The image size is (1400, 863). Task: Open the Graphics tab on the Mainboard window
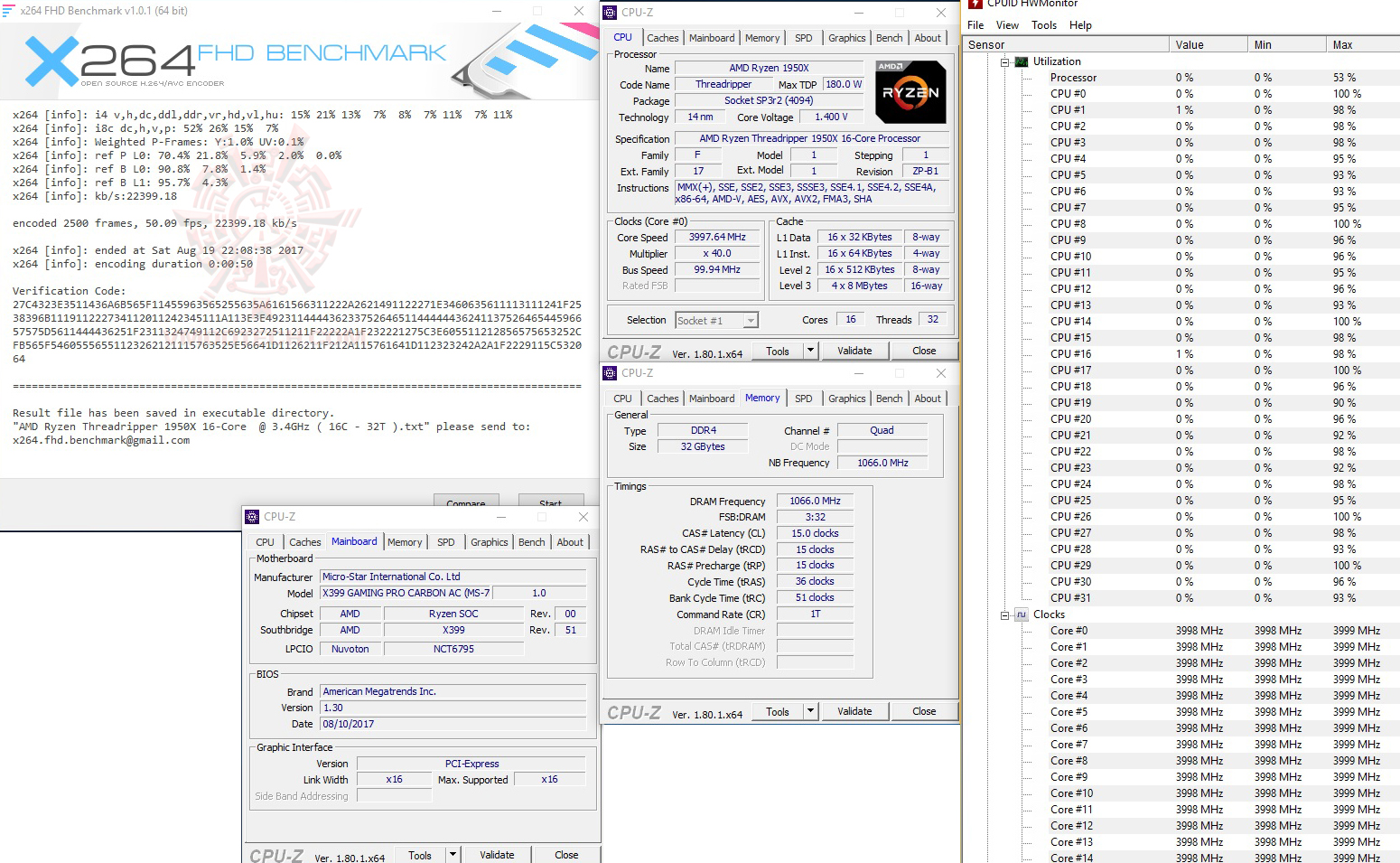(489, 542)
